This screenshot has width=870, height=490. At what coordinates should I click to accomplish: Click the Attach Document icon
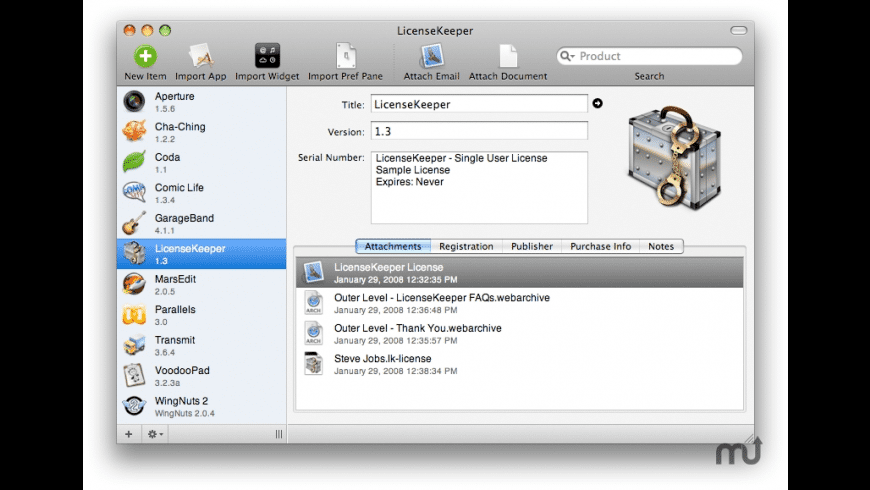click(508, 56)
